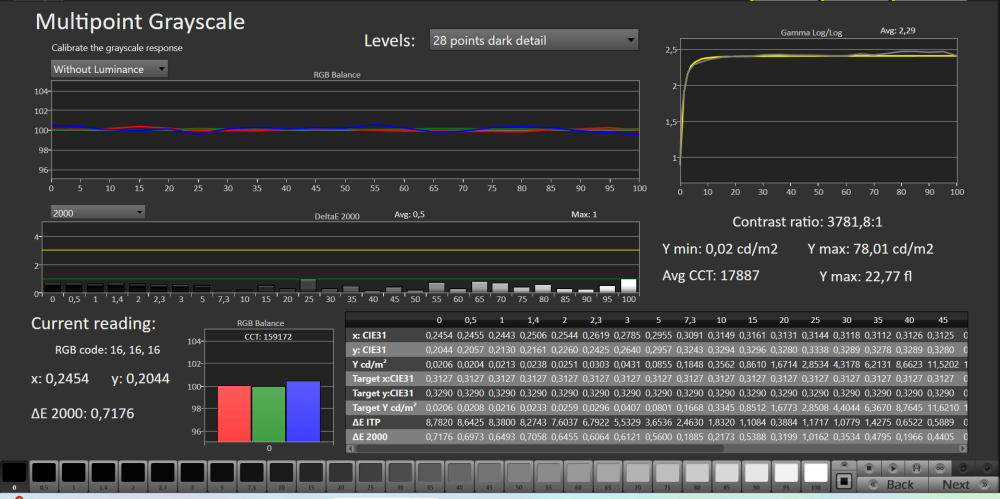Click the 'Target x:CIE31' row header
Screen dimensions: 1000x499
point(381,380)
